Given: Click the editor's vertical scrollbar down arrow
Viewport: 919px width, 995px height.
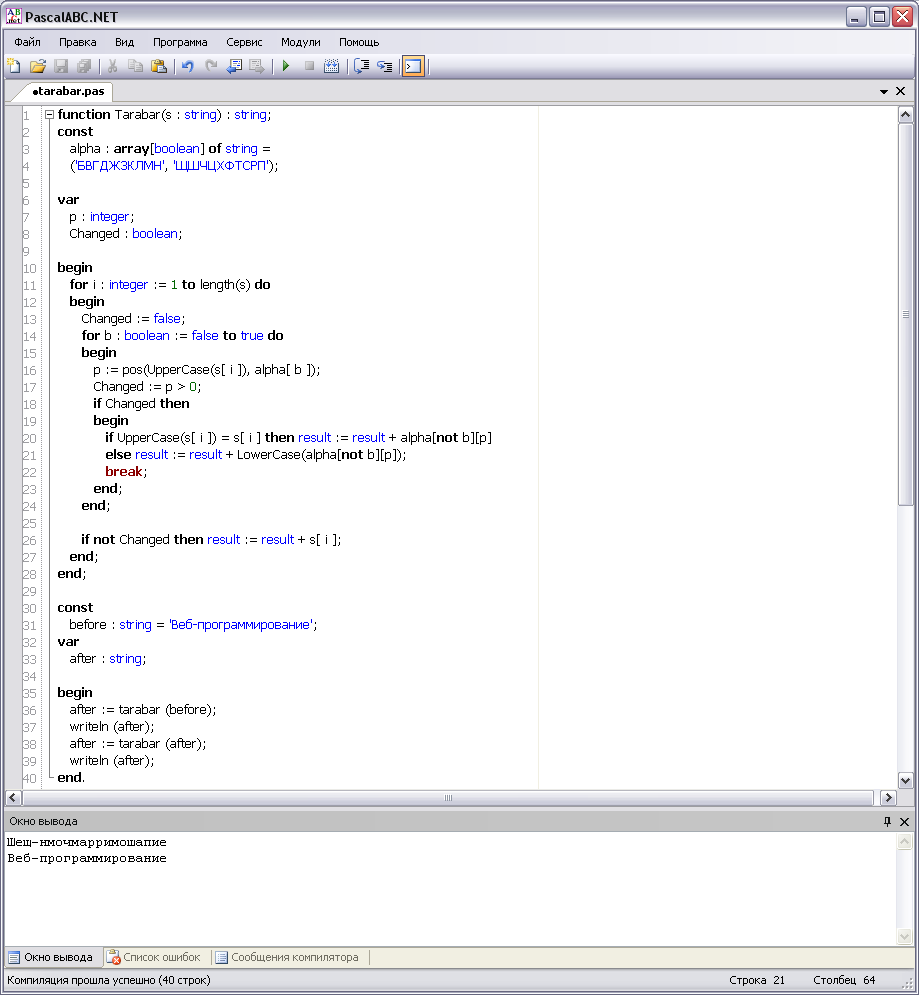Looking at the screenshot, I should [x=906, y=780].
